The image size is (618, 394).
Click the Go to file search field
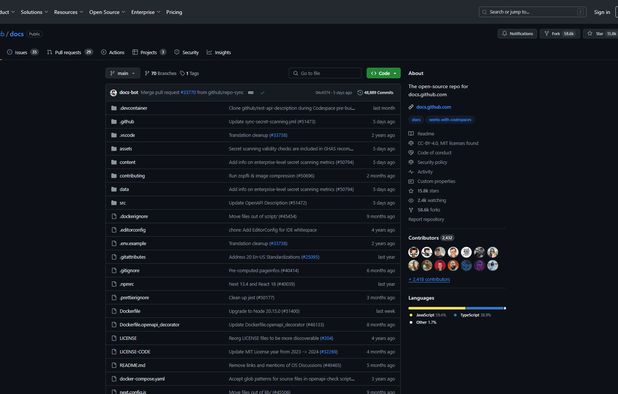click(x=325, y=73)
